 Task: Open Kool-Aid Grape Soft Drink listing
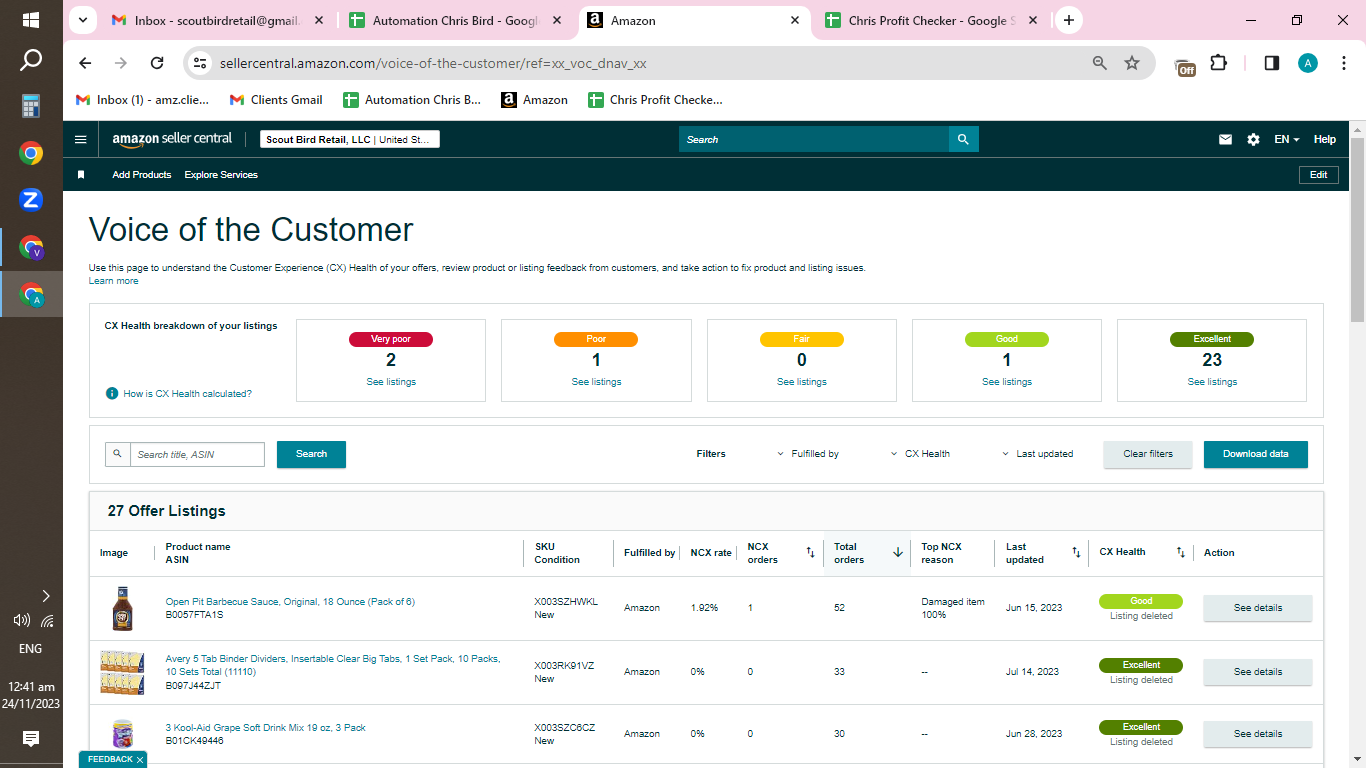pyautogui.click(x=266, y=728)
